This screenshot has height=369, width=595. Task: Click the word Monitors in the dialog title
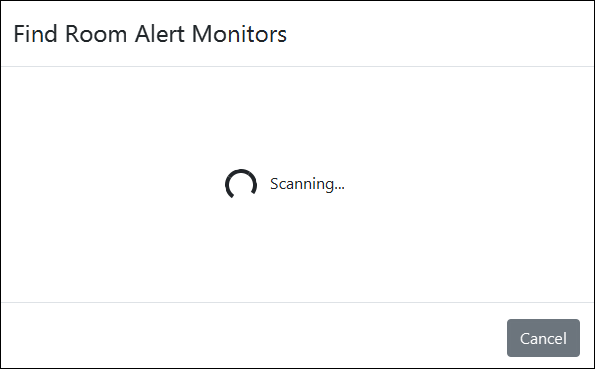239,34
